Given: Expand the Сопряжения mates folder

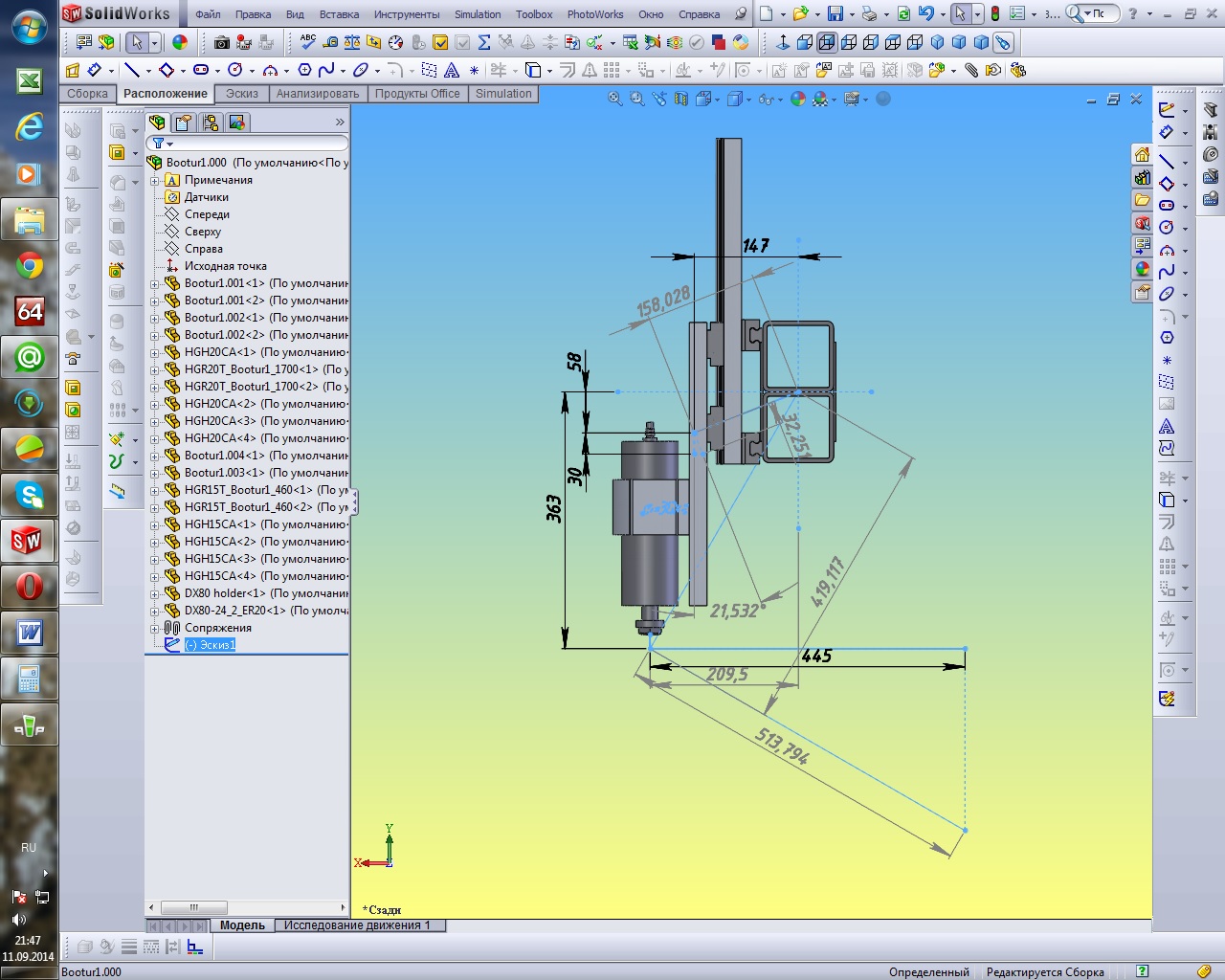Looking at the screenshot, I should (155, 628).
